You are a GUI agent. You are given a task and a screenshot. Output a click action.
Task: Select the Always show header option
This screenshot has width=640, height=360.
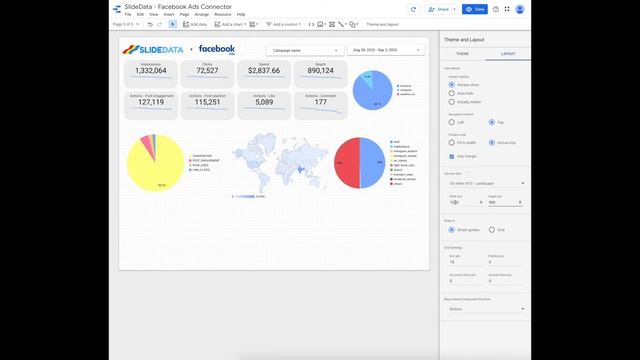coord(451,84)
